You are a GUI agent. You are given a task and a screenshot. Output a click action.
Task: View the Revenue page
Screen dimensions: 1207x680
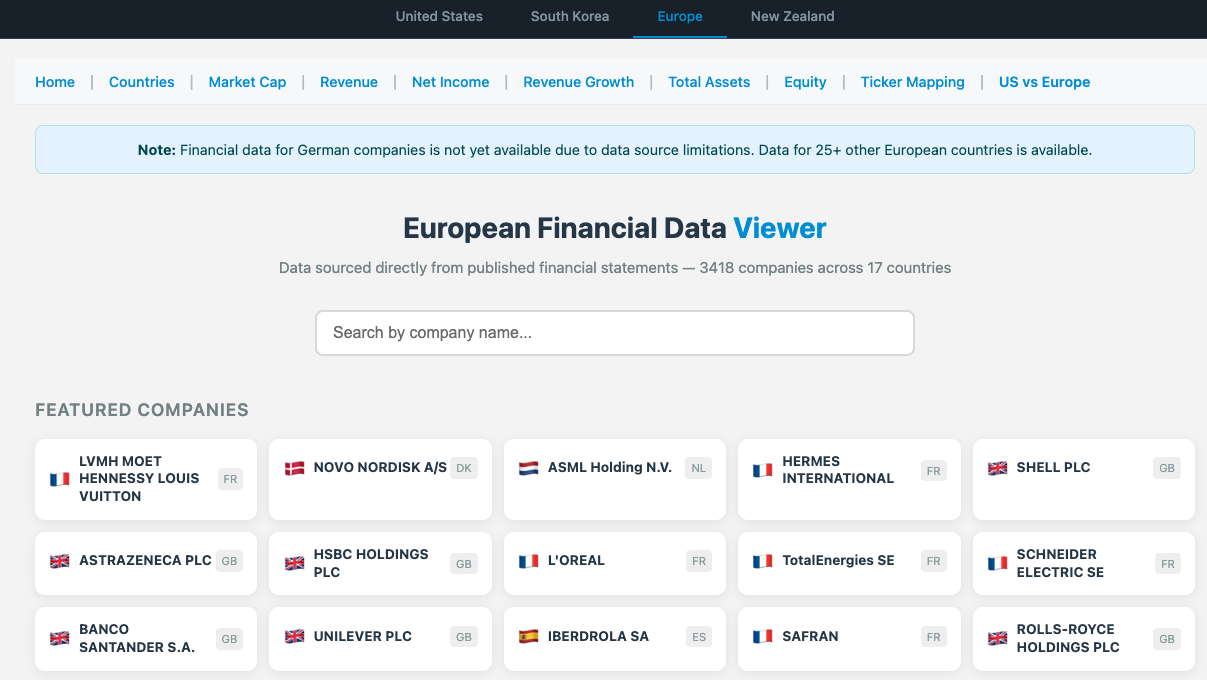(x=349, y=82)
